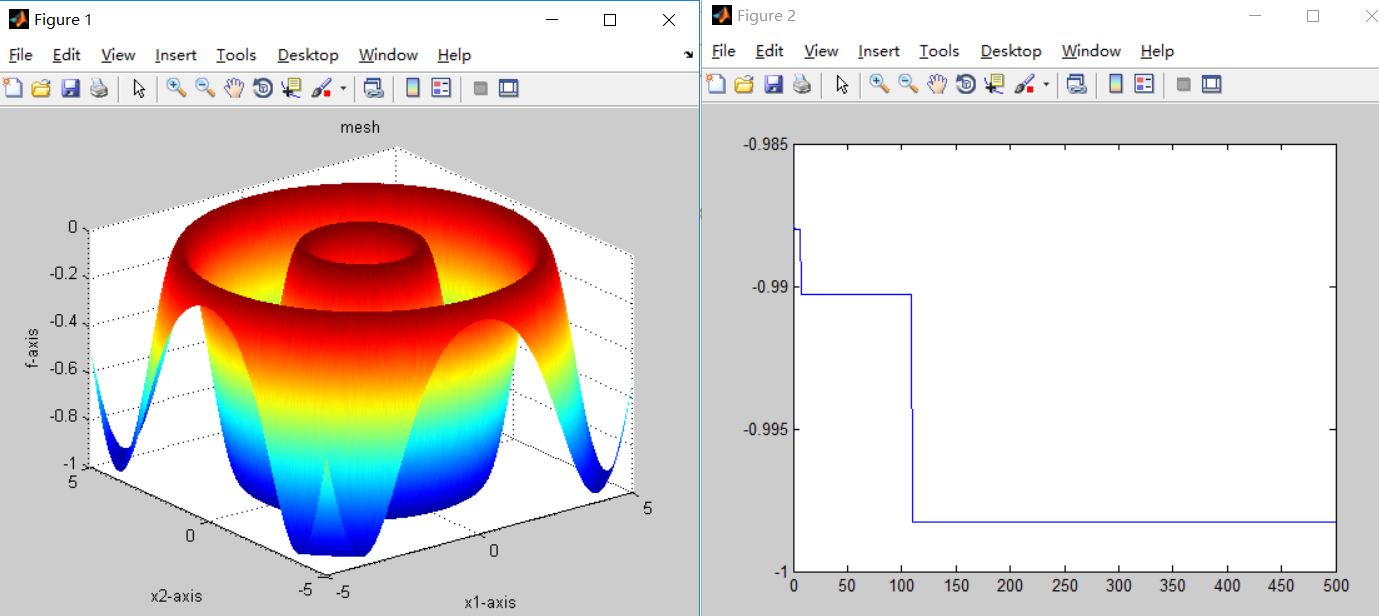Save figure using Figure 1 disk icon
Image resolution: width=1379 pixels, height=616 pixels.
click(70, 88)
